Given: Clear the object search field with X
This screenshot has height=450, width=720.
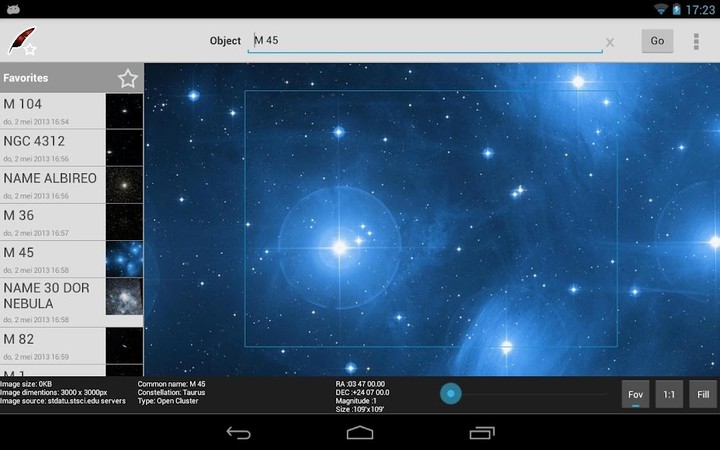Looking at the screenshot, I should pyautogui.click(x=609, y=42).
